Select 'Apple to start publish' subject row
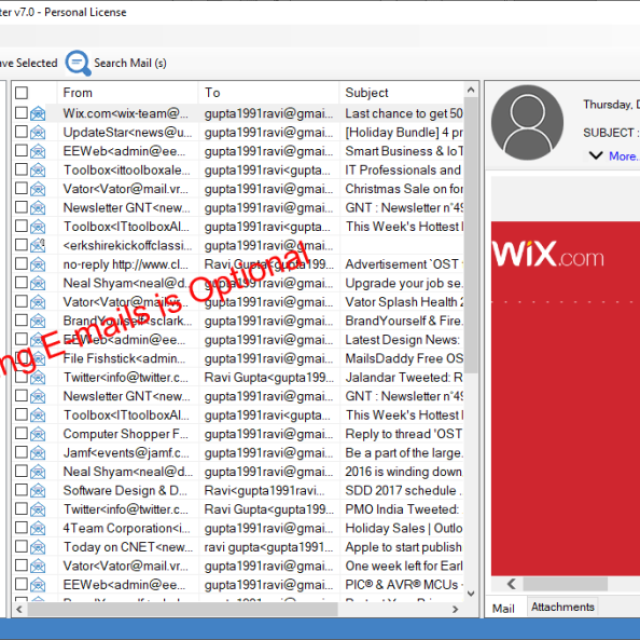 (404, 547)
